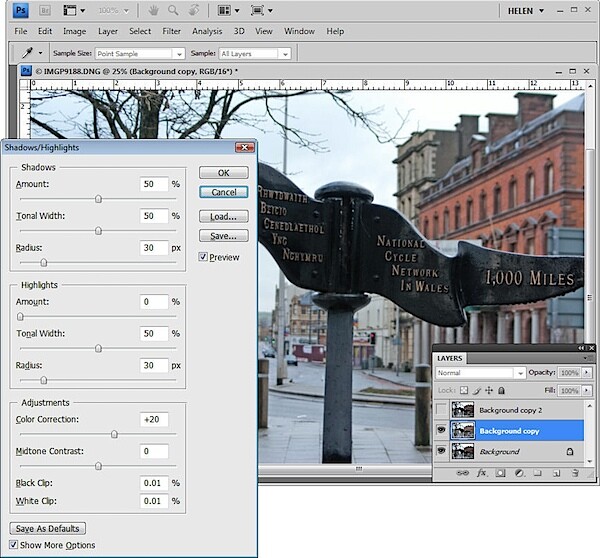Launch Bridge with the Br icon
600x558 pixels.
[x=45, y=10]
